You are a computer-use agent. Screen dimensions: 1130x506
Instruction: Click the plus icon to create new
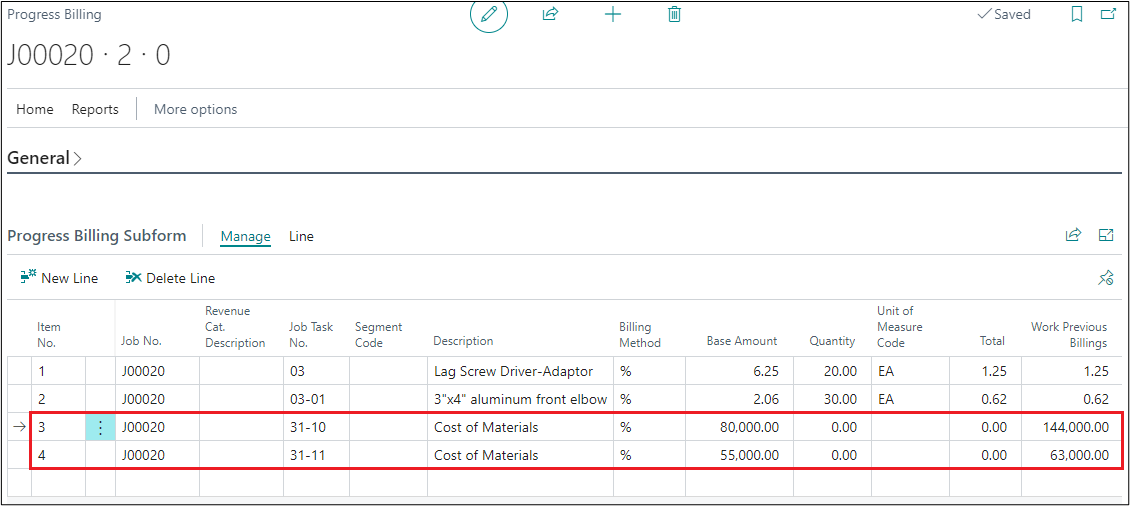[613, 15]
